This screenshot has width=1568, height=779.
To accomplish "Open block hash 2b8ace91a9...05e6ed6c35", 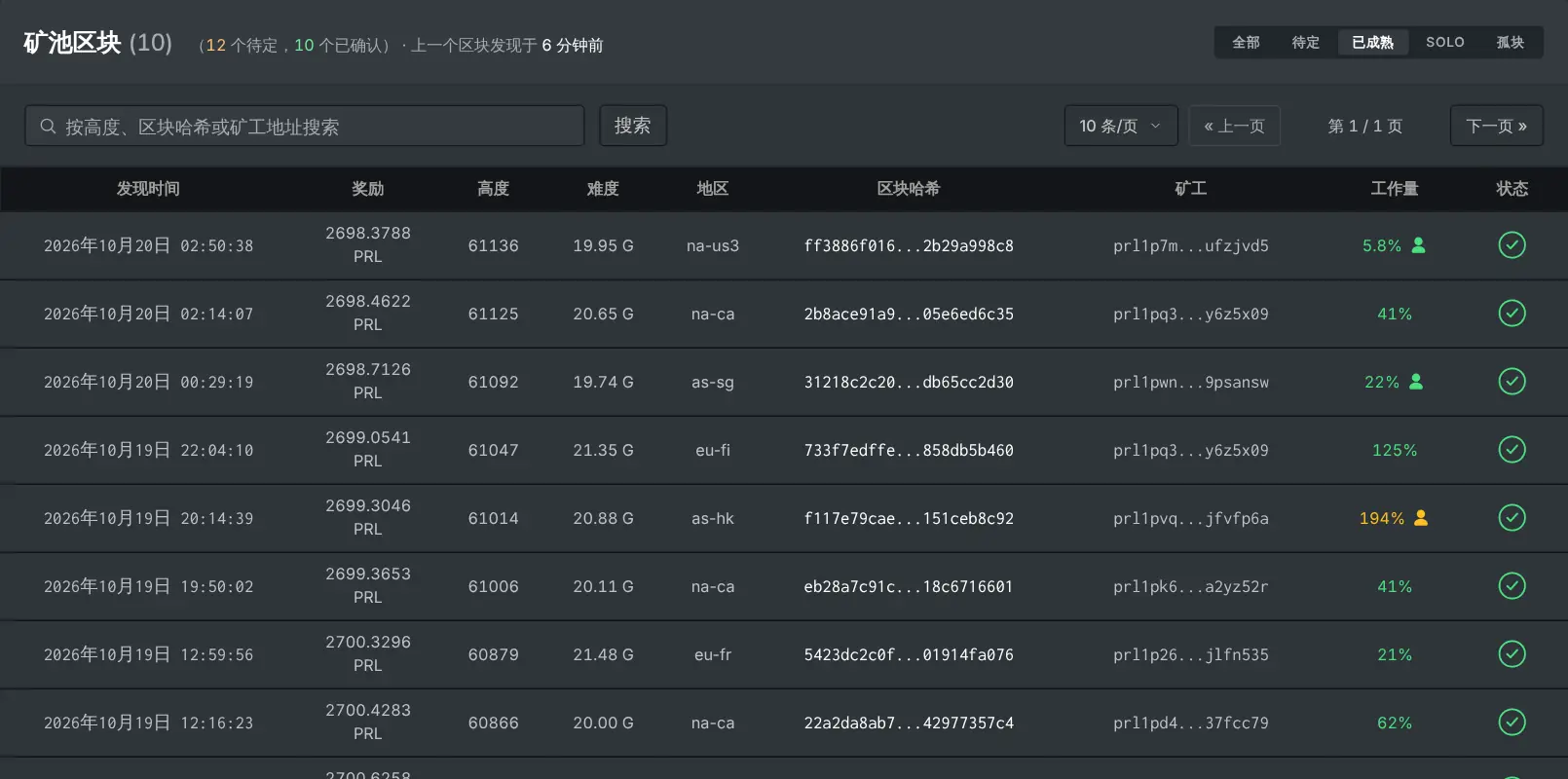I will pos(909,314).
